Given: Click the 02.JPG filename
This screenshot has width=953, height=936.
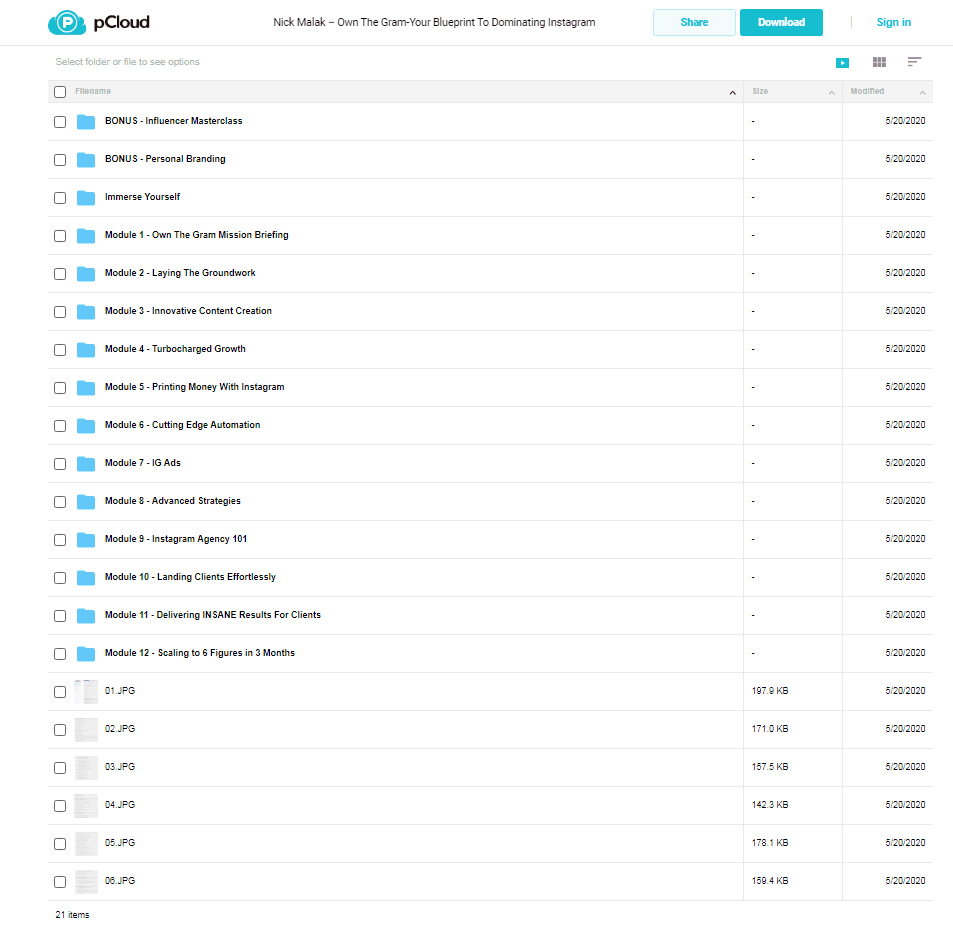Looking at the screenshot, I should 120,729.
